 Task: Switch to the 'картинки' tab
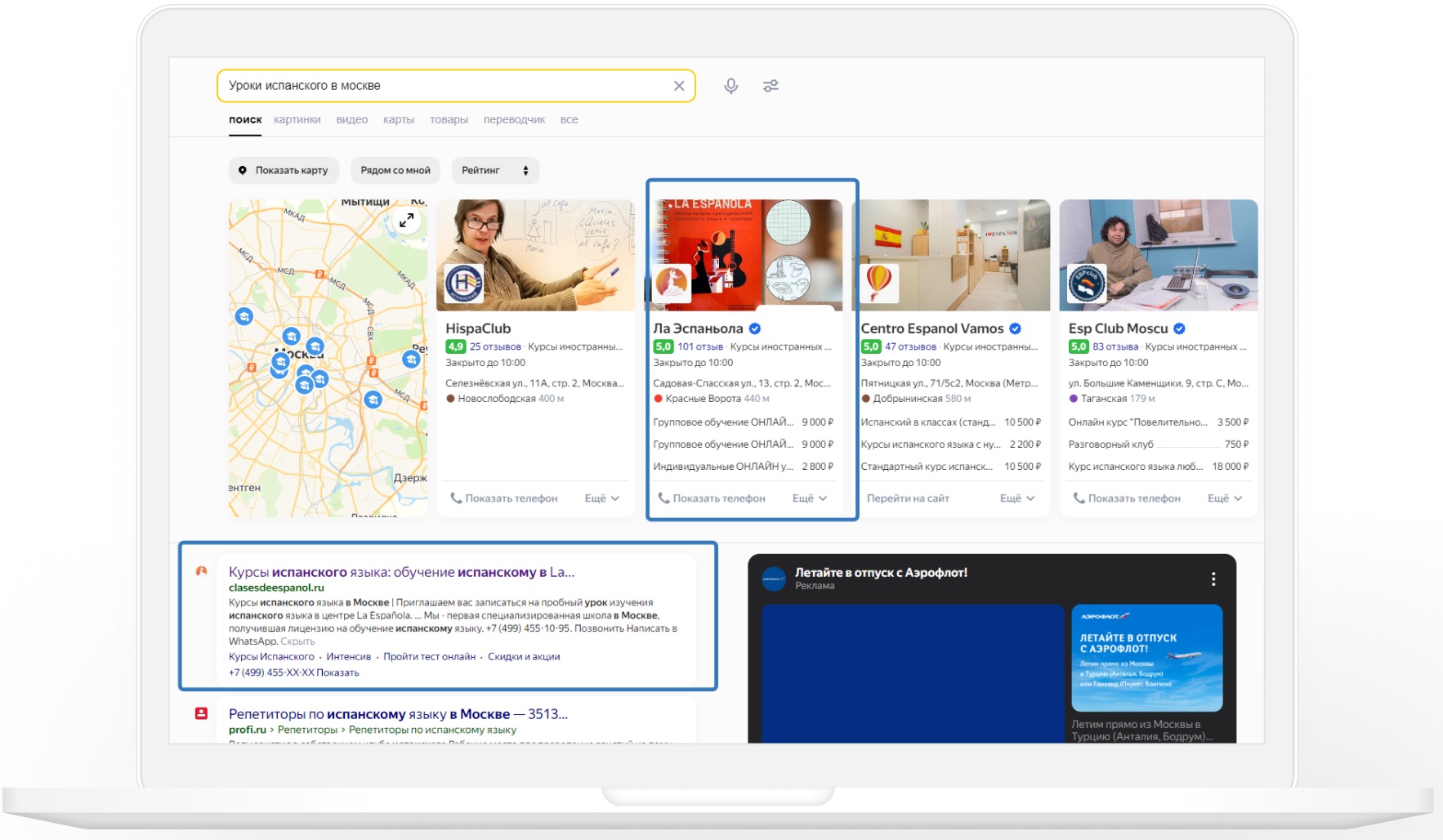click(297, 119)
